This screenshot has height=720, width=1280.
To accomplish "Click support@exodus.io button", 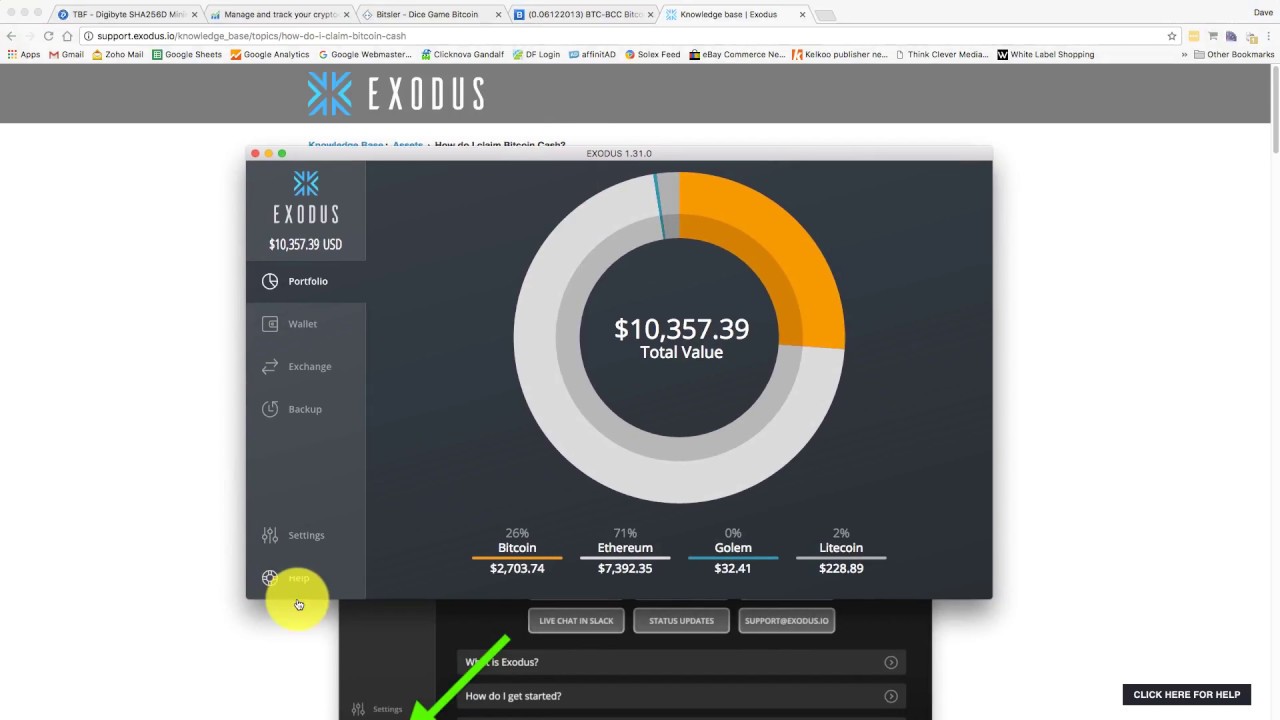I will [x=786, y=621].
